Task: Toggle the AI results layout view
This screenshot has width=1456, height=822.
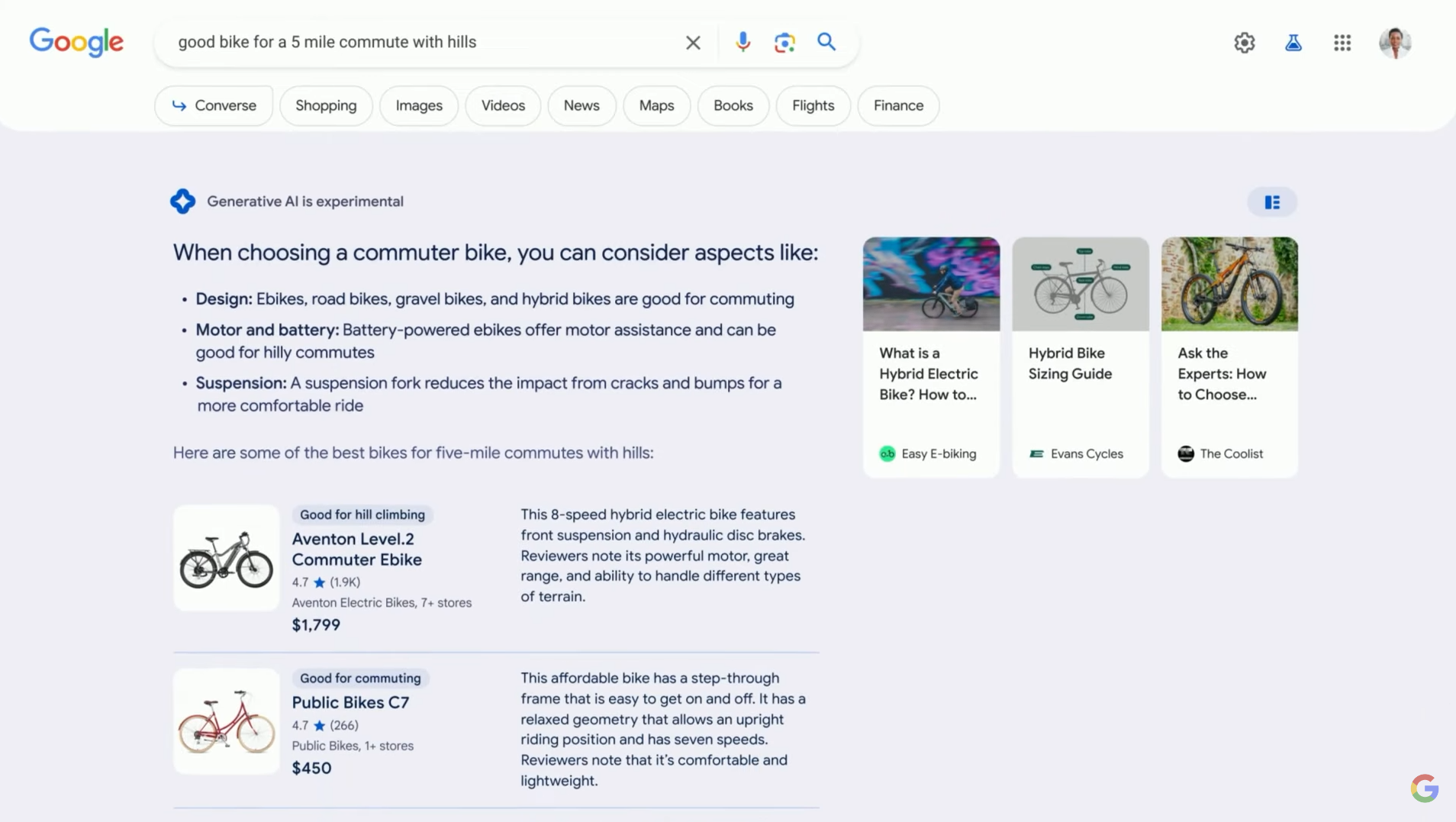Action: [1271, 202]
